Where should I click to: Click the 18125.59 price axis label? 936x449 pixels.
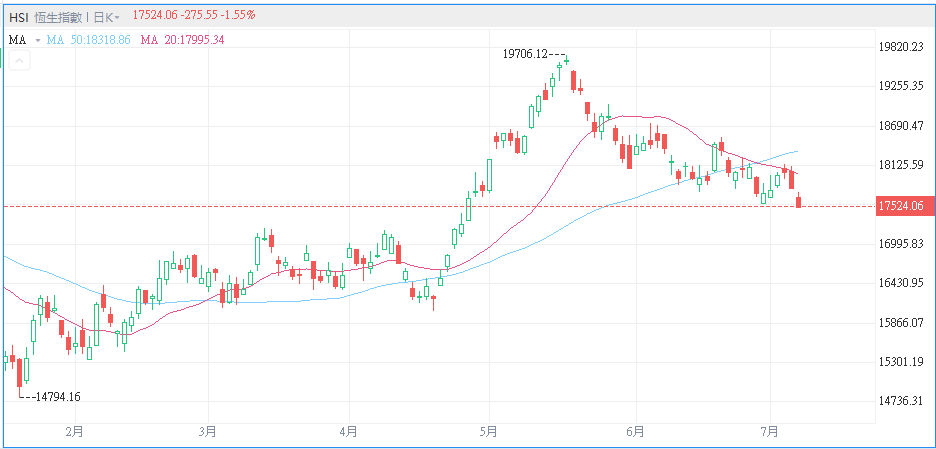click(x=901, y=165)
